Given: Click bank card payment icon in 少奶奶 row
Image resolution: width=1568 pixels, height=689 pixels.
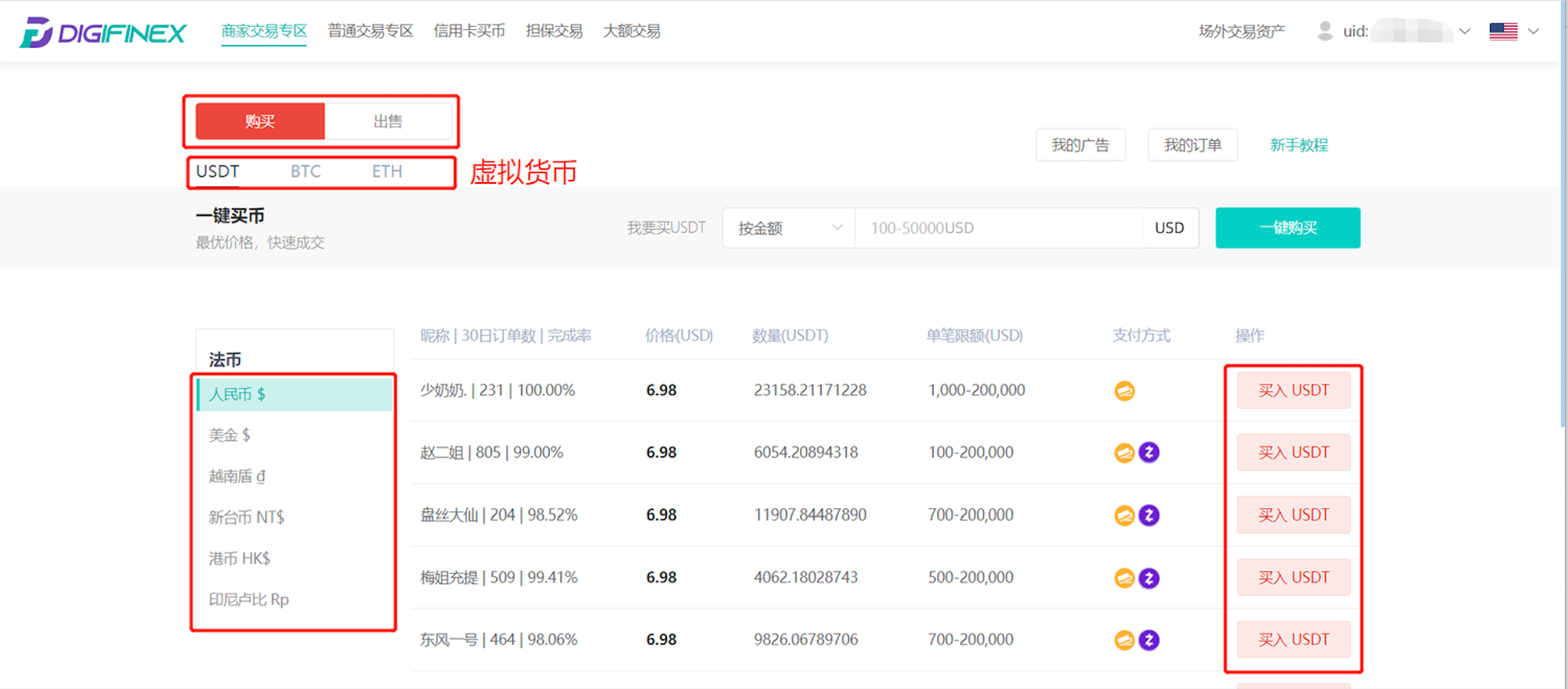Looking at the screenshot, I should [x=1124, y=390].
